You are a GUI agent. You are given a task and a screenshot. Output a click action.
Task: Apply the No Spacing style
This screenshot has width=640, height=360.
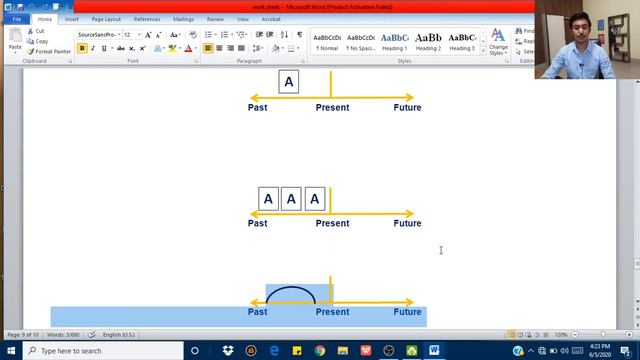[361, 42]
